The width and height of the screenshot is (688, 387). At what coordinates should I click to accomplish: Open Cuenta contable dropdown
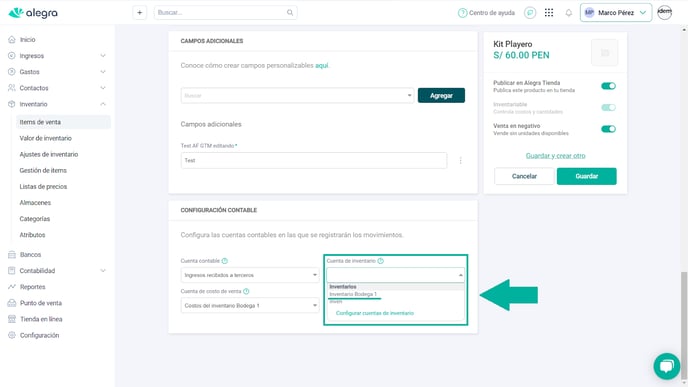tap(250, 275)
